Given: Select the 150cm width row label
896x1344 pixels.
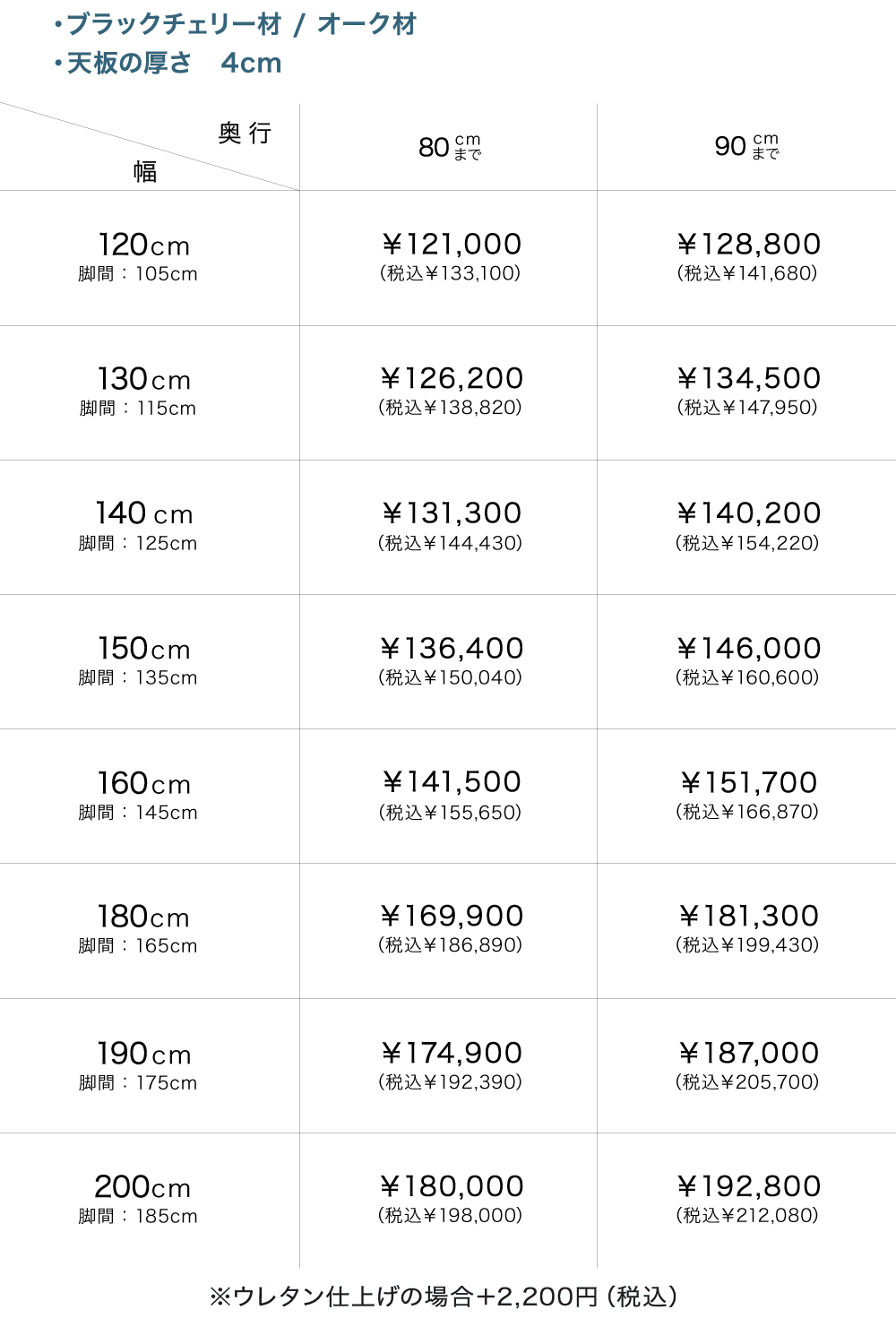Looking at the screenshot, I should (143, 649).
